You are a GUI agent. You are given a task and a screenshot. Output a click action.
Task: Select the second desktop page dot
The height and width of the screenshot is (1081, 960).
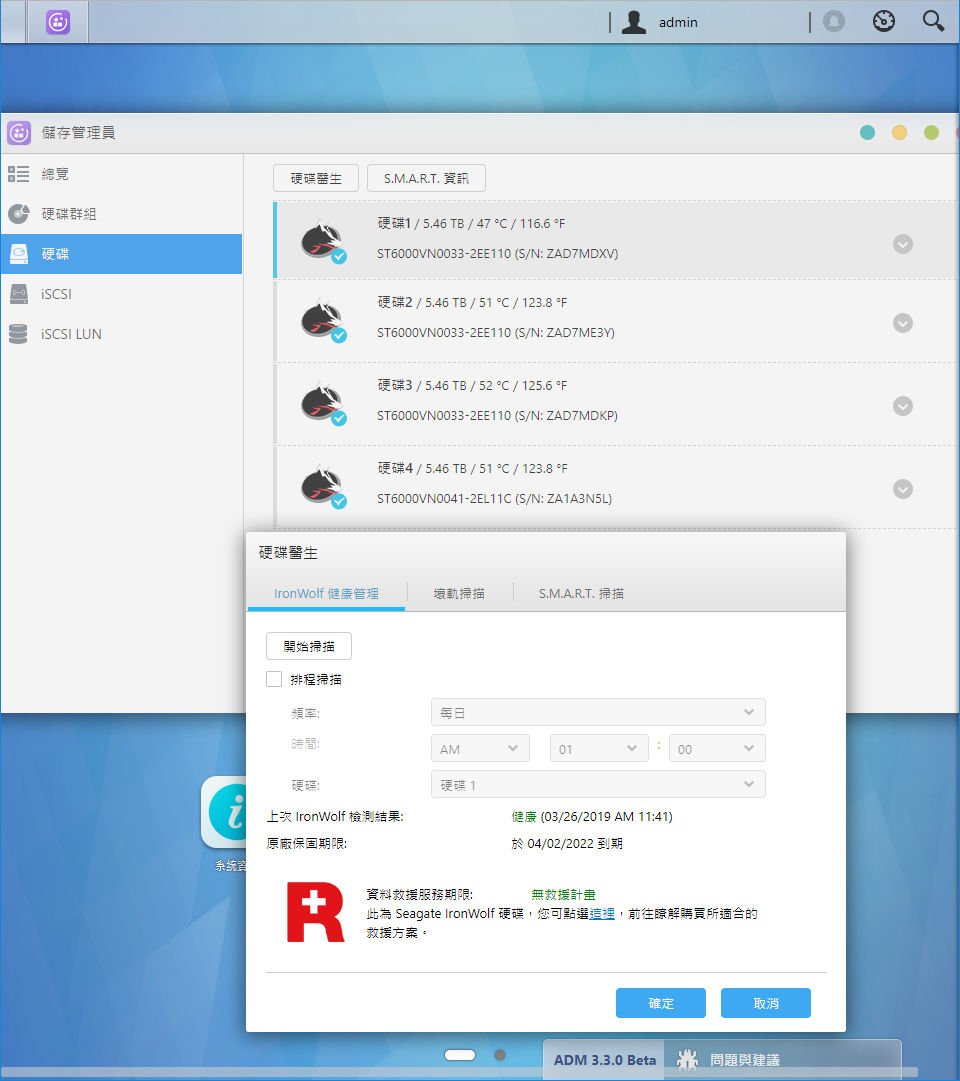[500, 1055]
